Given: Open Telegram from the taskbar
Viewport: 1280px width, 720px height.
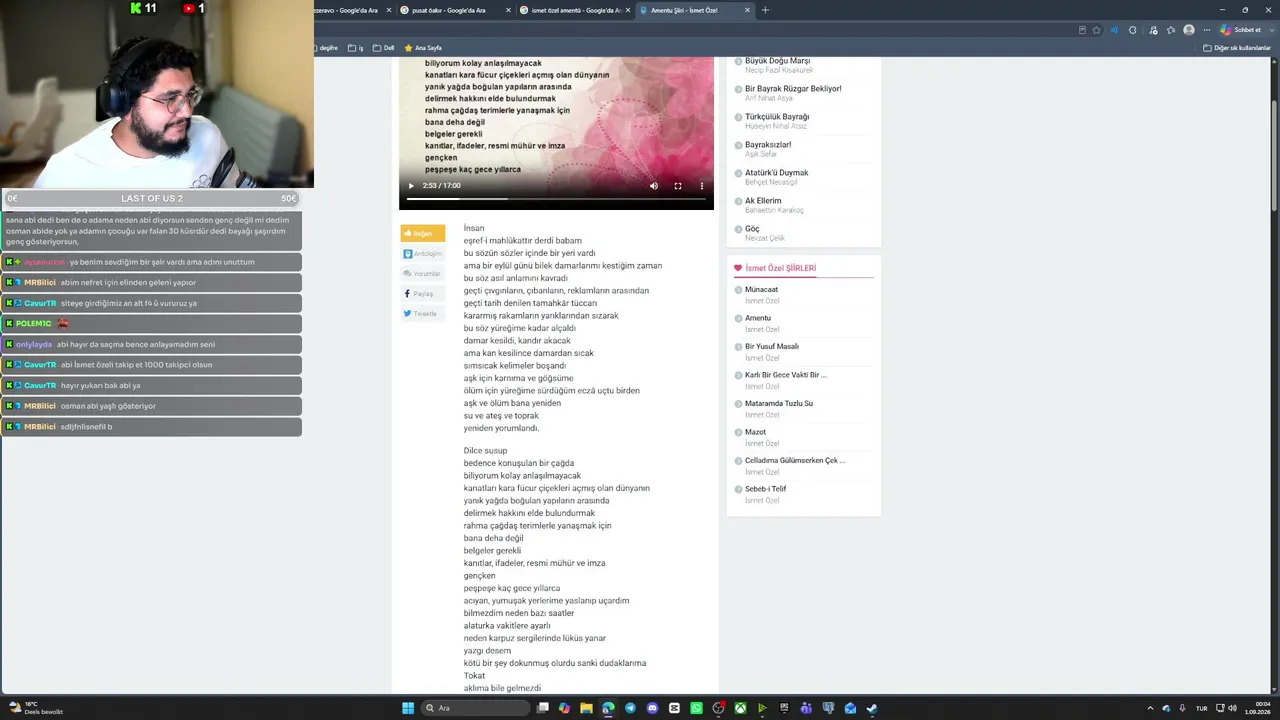Looking at the screenshot, I should point(630,708).
